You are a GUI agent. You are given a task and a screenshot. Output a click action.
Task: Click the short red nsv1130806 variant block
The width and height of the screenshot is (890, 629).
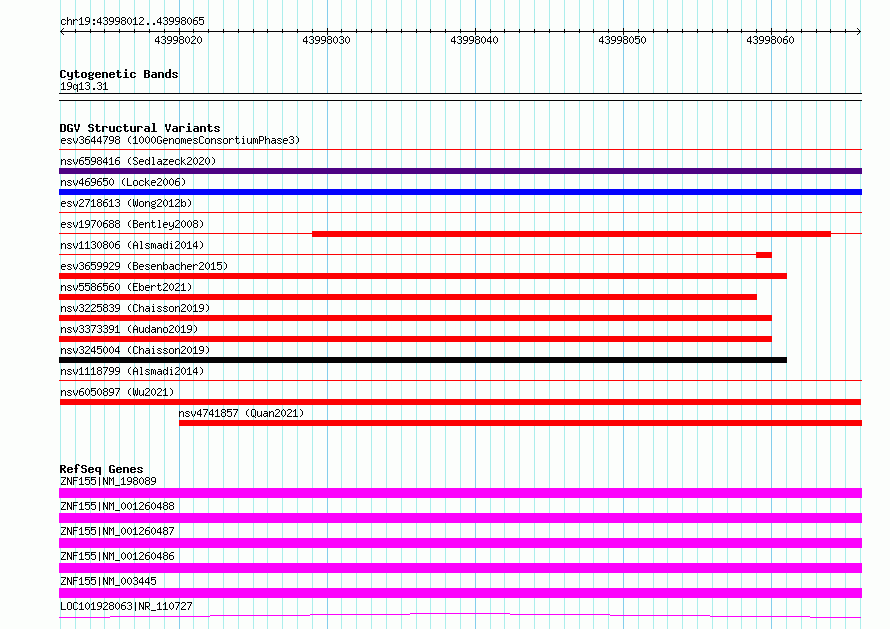coord(764,255)
